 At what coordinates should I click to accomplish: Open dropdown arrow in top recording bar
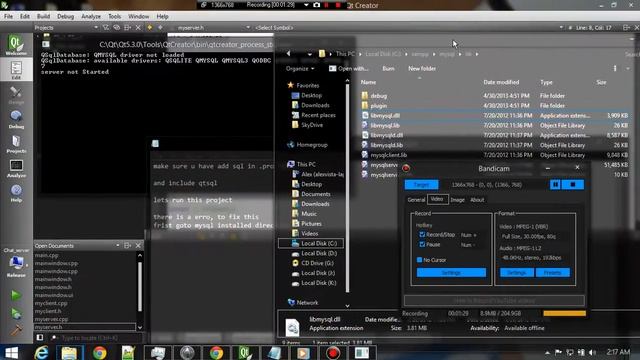pos(306,5)
